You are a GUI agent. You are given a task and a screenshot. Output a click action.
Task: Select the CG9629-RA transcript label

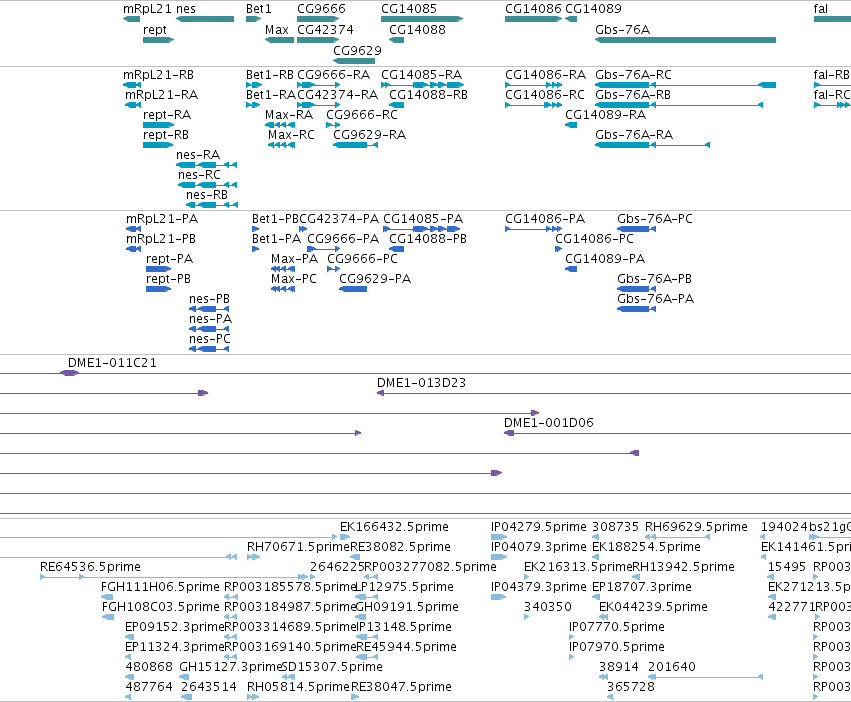(370, 135)
